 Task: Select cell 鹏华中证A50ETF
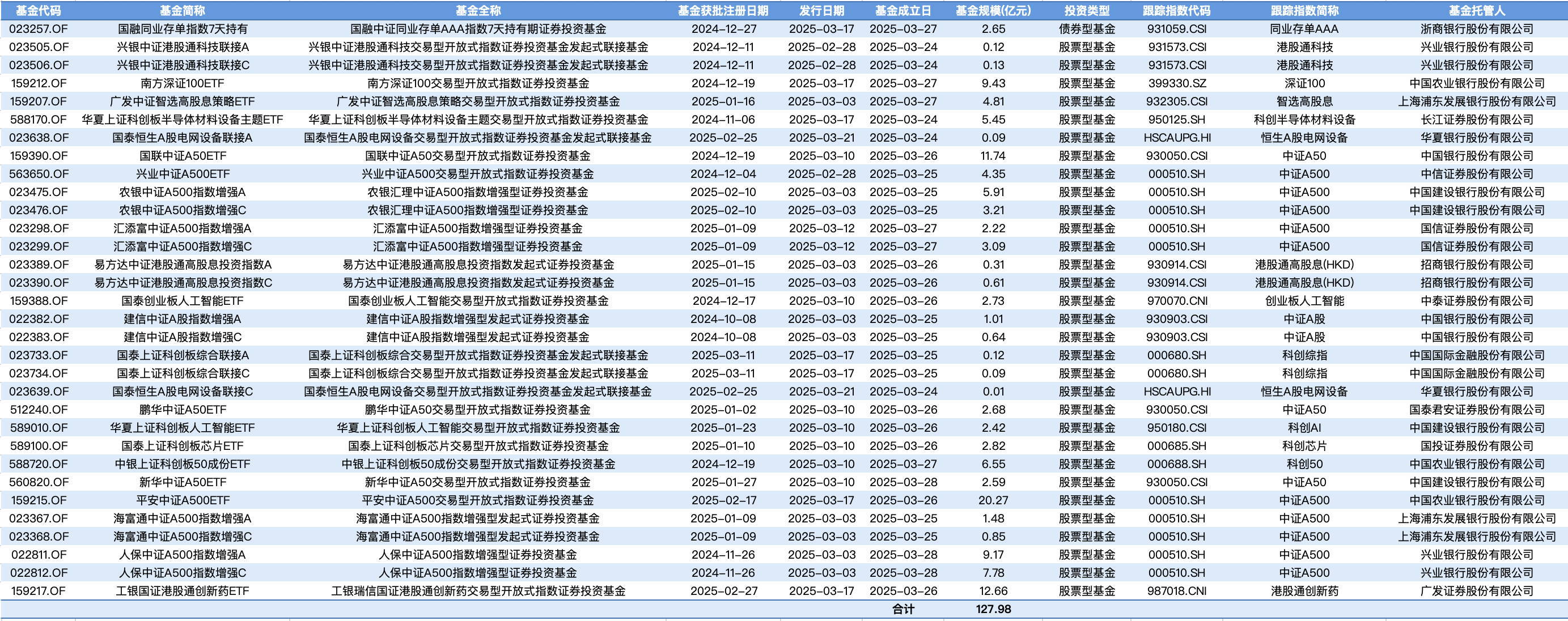coord(182,410)
